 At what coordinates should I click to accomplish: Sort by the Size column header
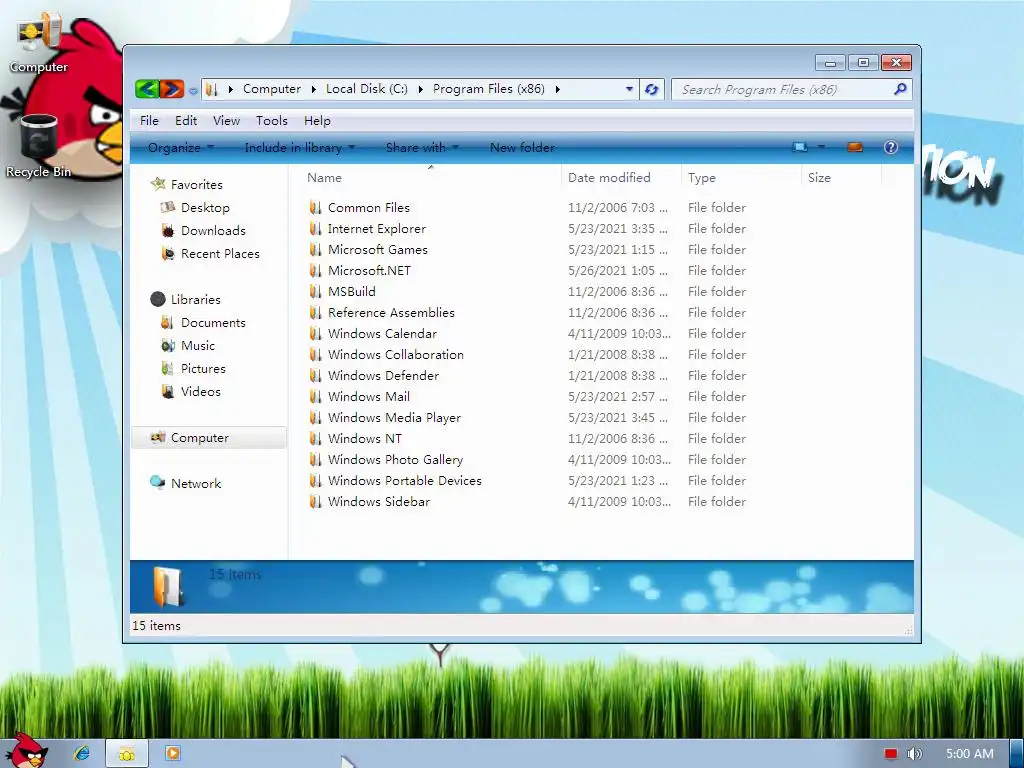[819, 178]
